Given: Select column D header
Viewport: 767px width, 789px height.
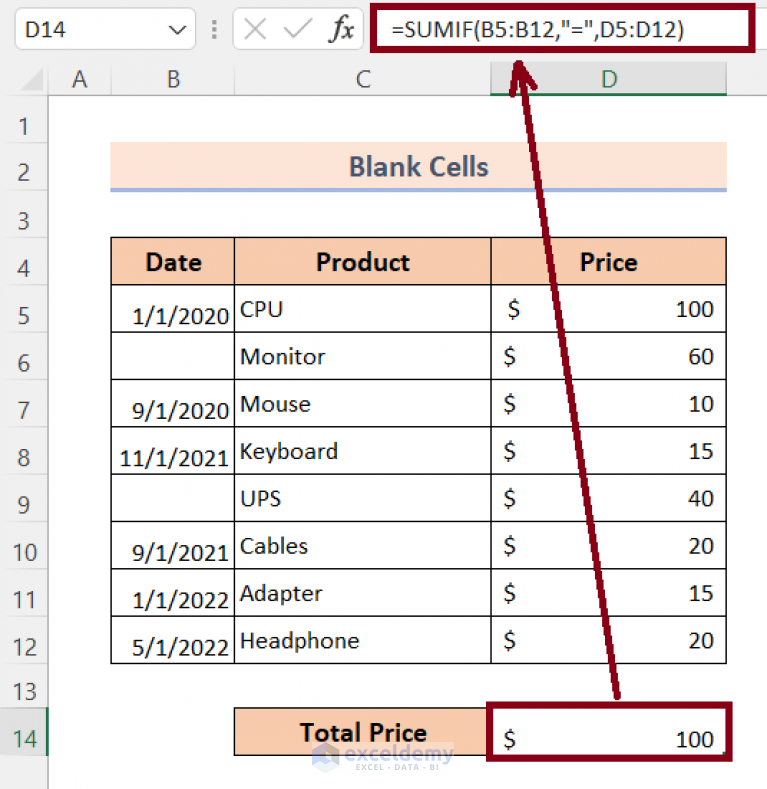Looking at the screenshot, I should (608, 79).
